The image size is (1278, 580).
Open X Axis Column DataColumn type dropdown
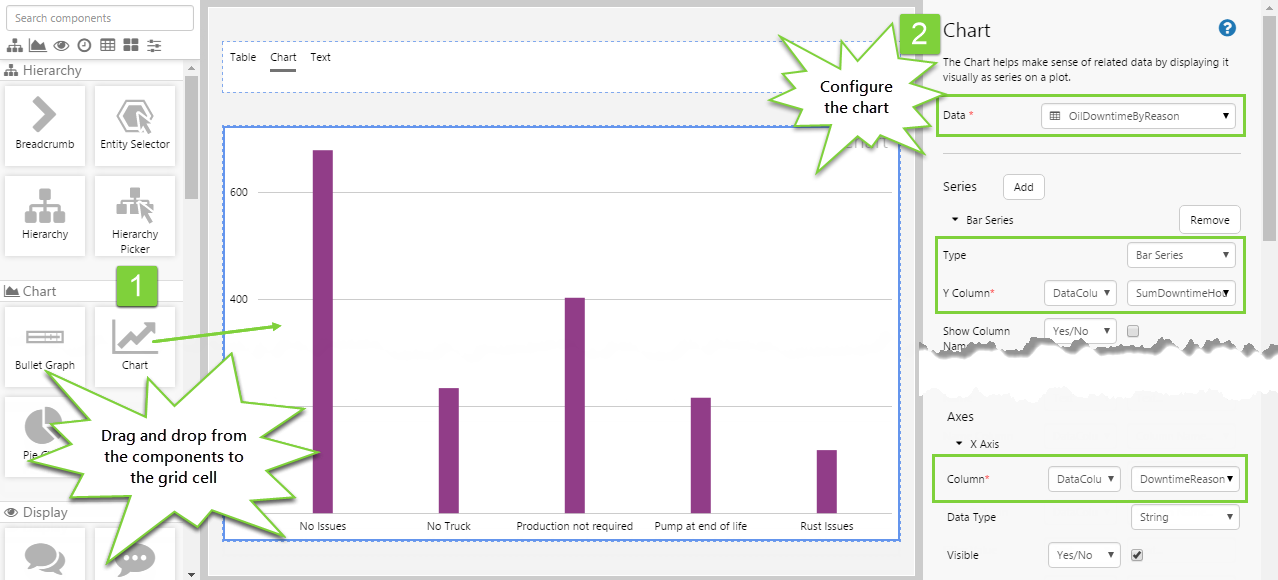point(1084,479)
